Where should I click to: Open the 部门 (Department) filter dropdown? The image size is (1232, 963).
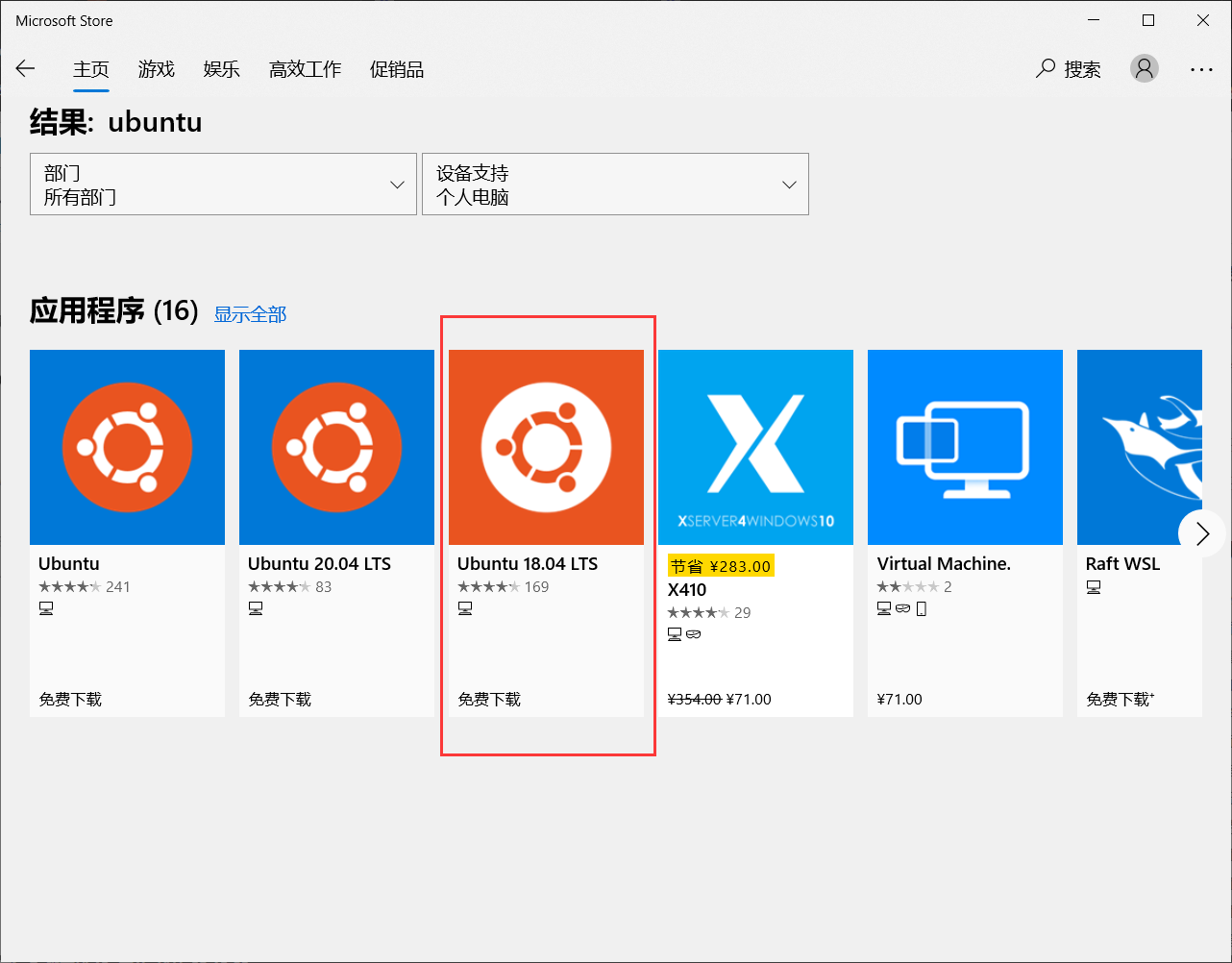point(223,184)
